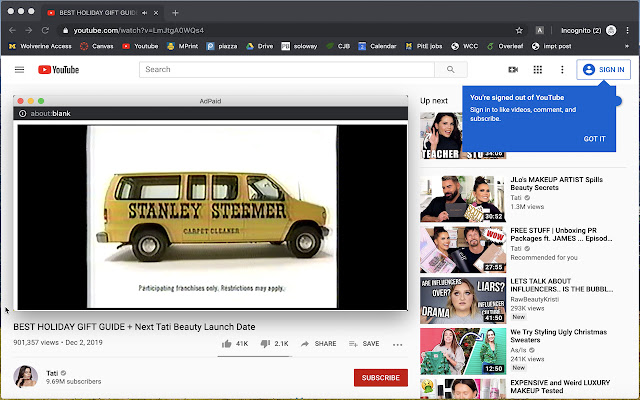Open the CJB bookmark

[338, 46]
